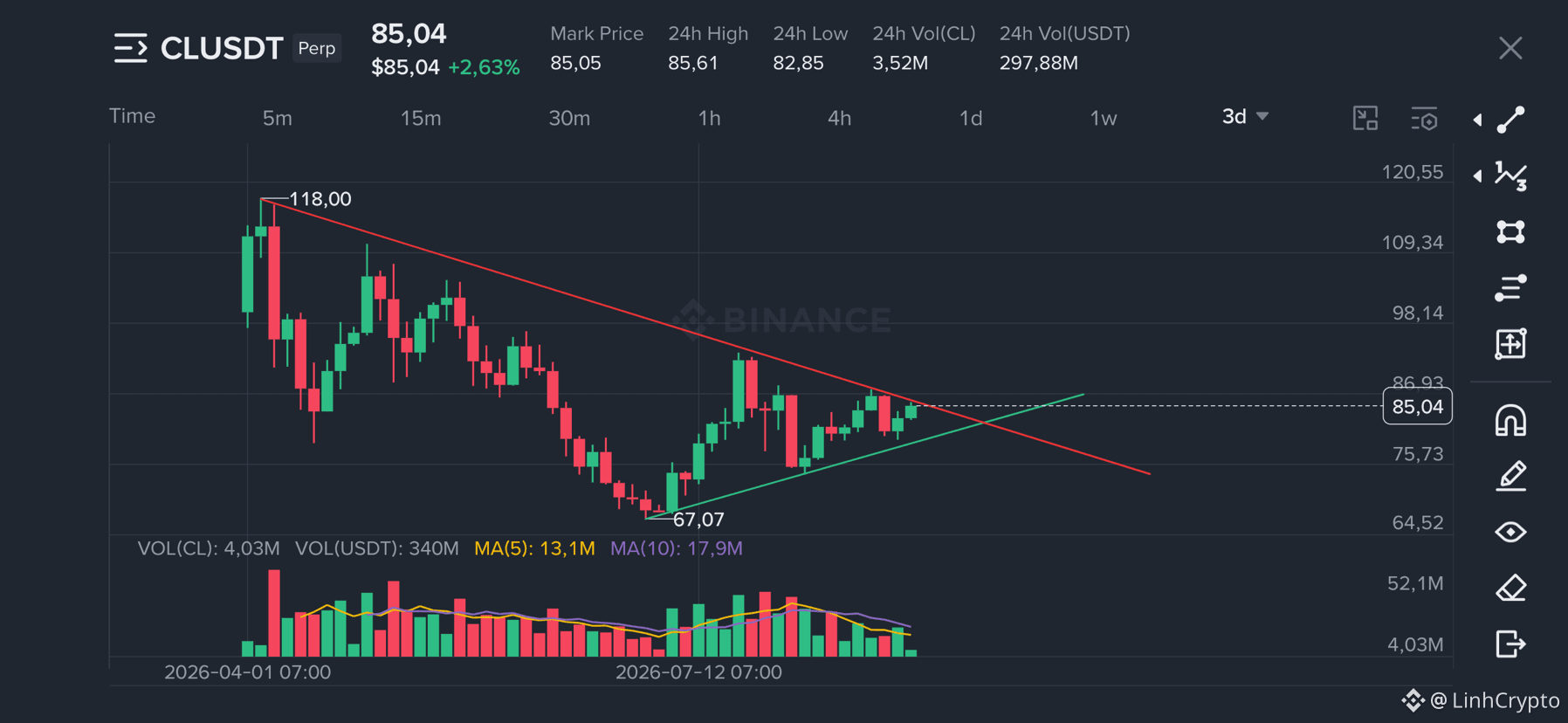Click the 67,07 low price marker

pos(698,520)
